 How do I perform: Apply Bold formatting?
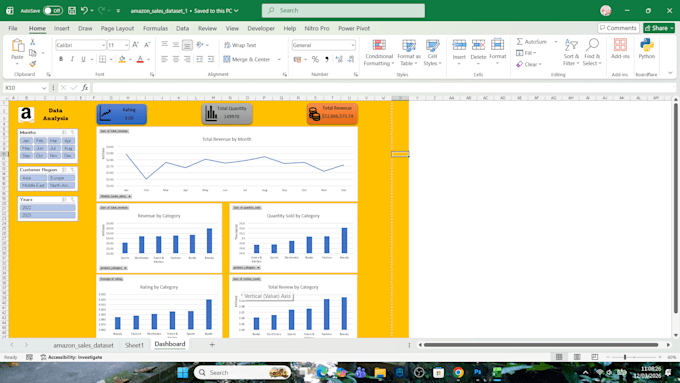point(61,59)
